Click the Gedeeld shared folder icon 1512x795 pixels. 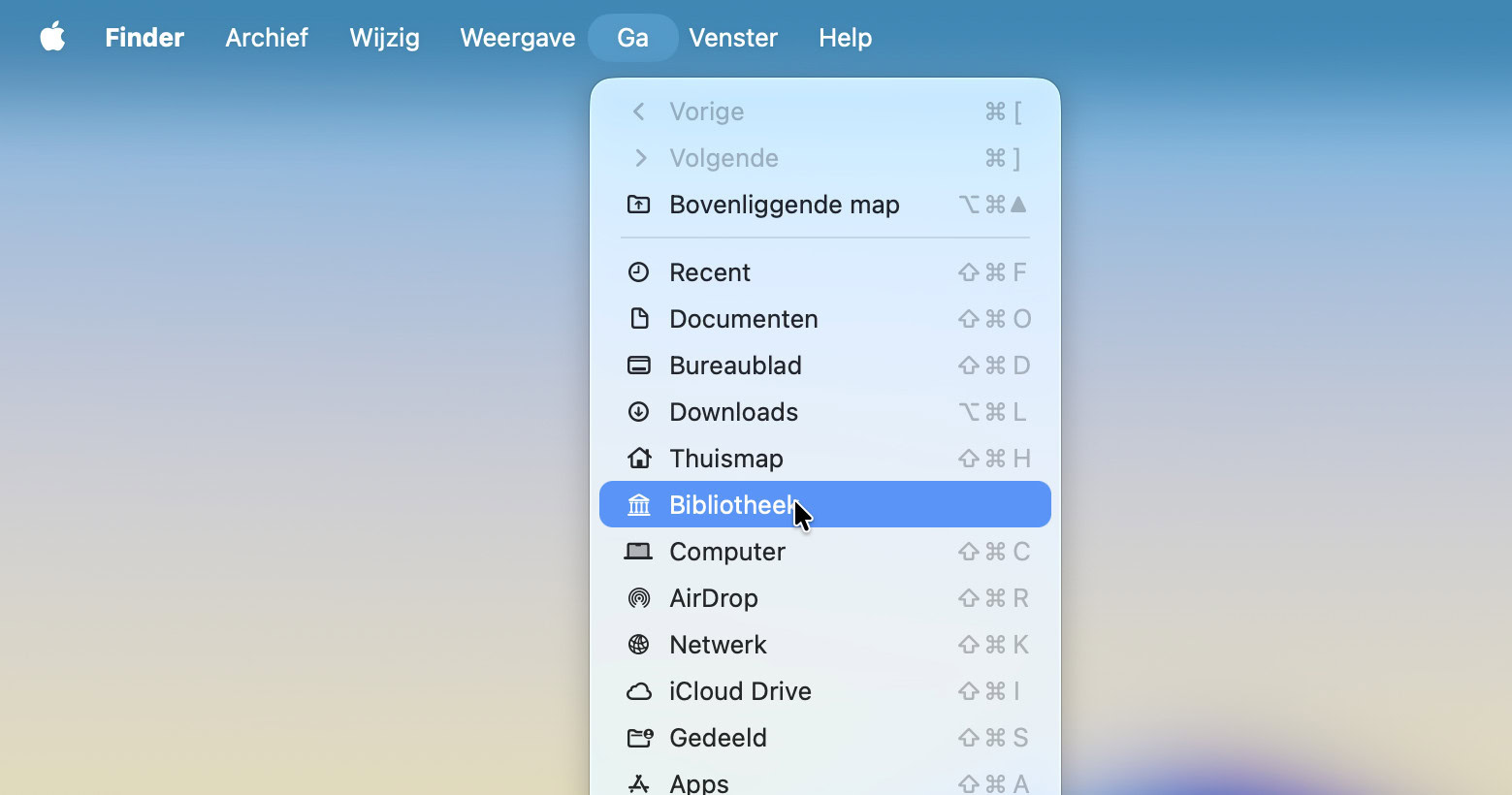[639, 738]
